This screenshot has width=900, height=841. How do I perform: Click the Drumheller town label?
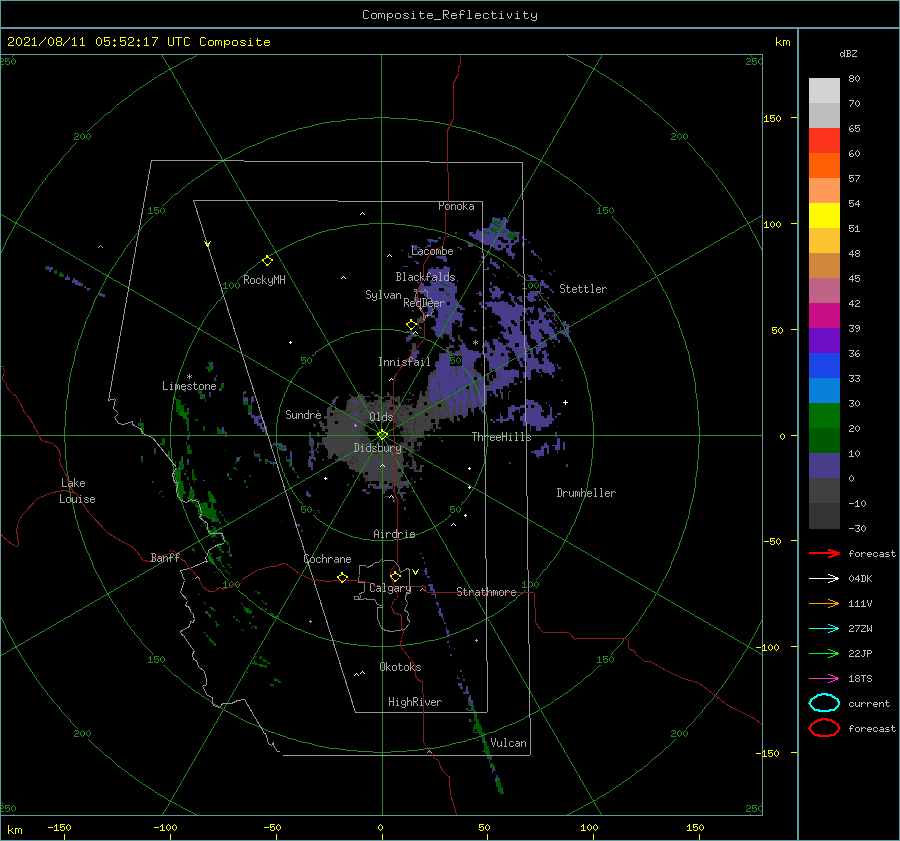(x=586, y=493)
